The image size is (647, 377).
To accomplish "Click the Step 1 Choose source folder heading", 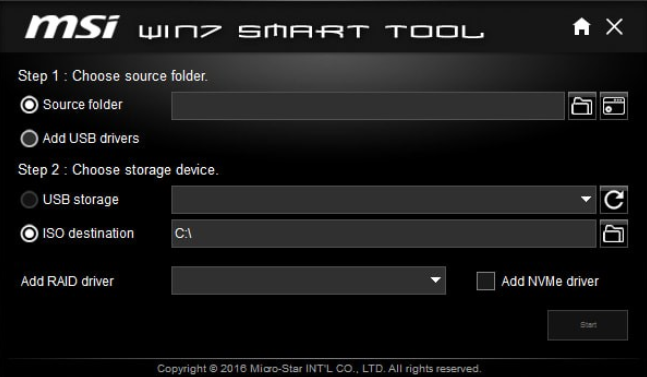I will pos(113,76).
